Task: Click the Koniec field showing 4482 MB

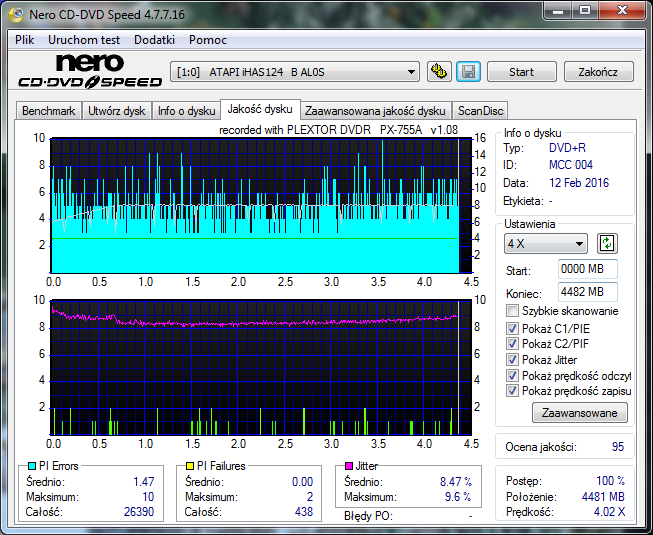Action: 588,292
